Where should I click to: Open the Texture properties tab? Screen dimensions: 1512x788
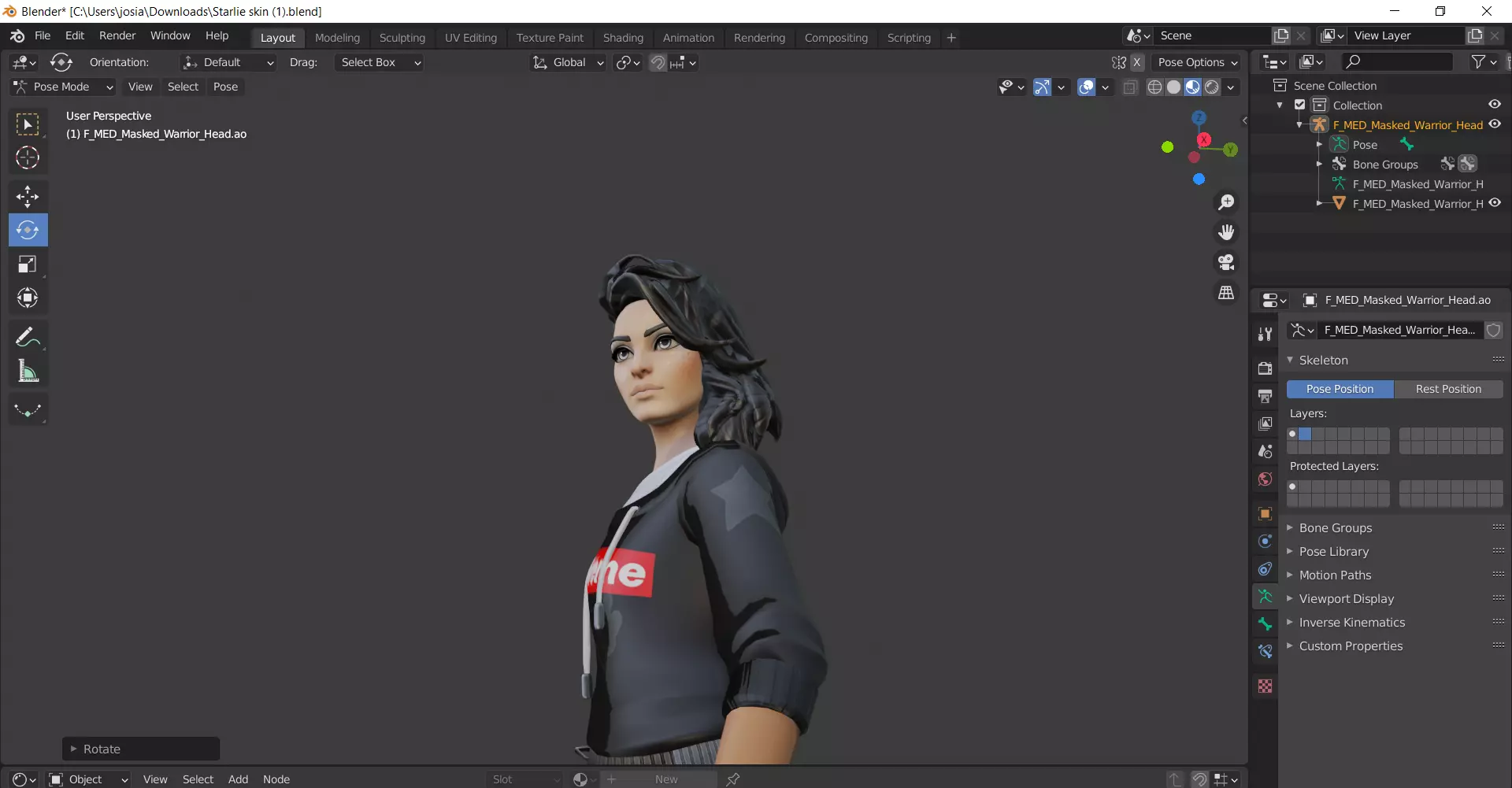click(1265, 686)
